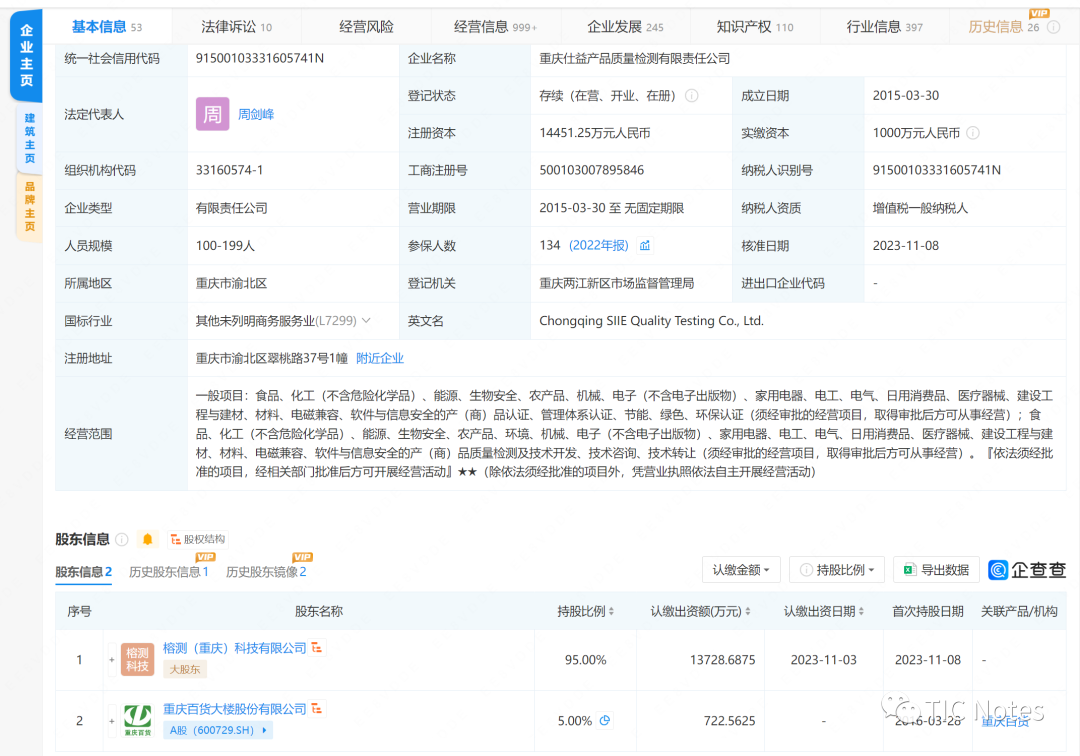Viewport: 1080px width, 756px height.
Task: Open 持股比例 dropdown filter
Action: (837, 569)
